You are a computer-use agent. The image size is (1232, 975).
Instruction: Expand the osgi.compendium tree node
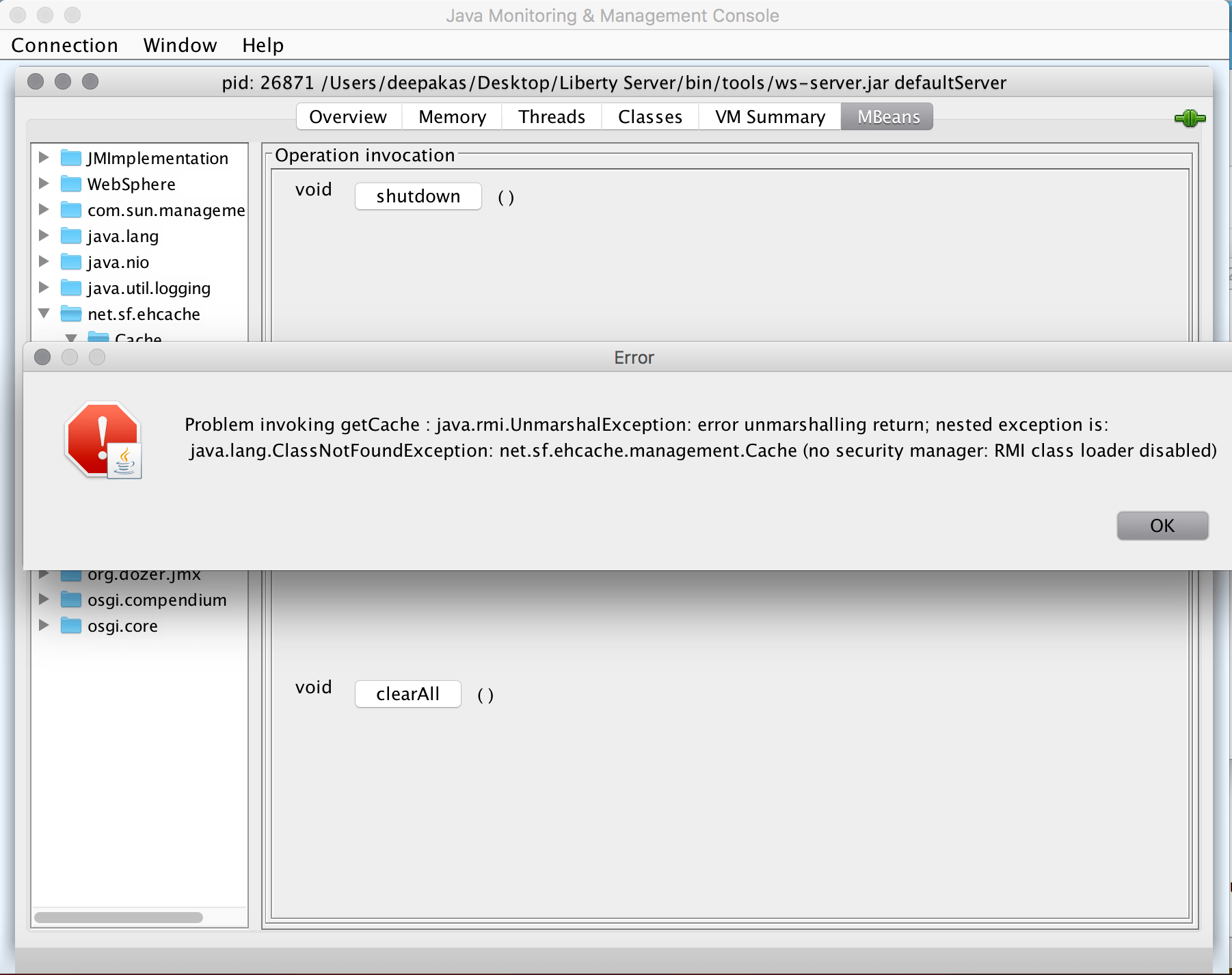[x=44, y=600]
